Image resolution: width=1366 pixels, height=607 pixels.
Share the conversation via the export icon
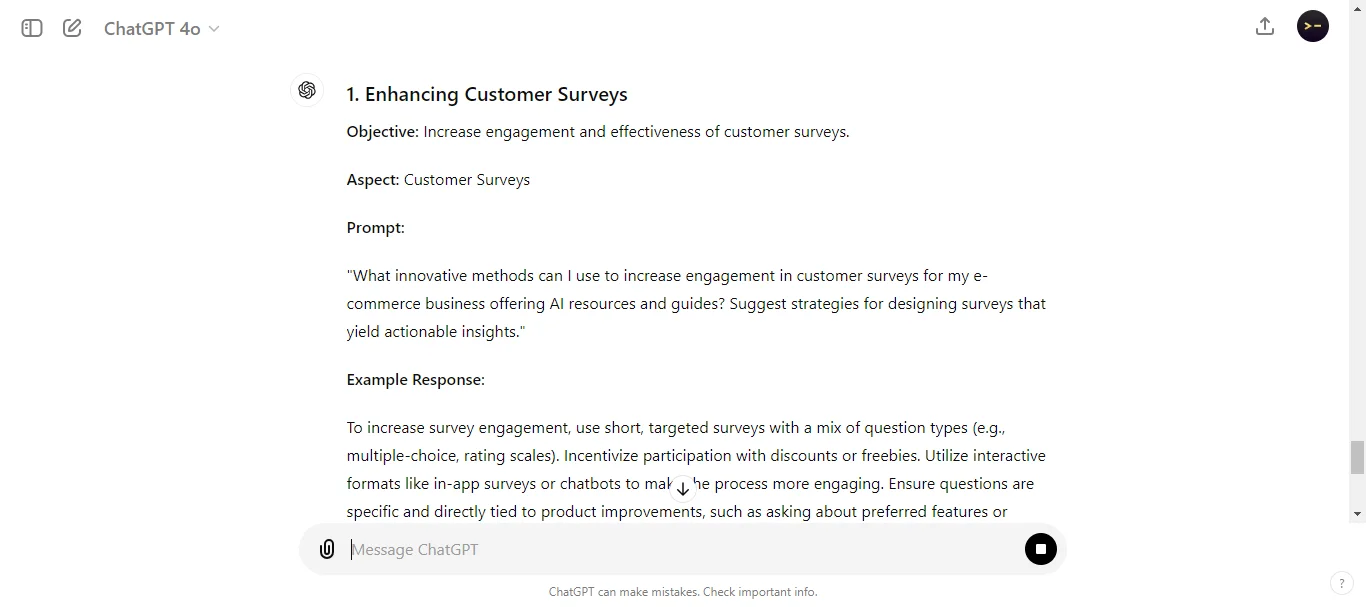(1264, 26)
